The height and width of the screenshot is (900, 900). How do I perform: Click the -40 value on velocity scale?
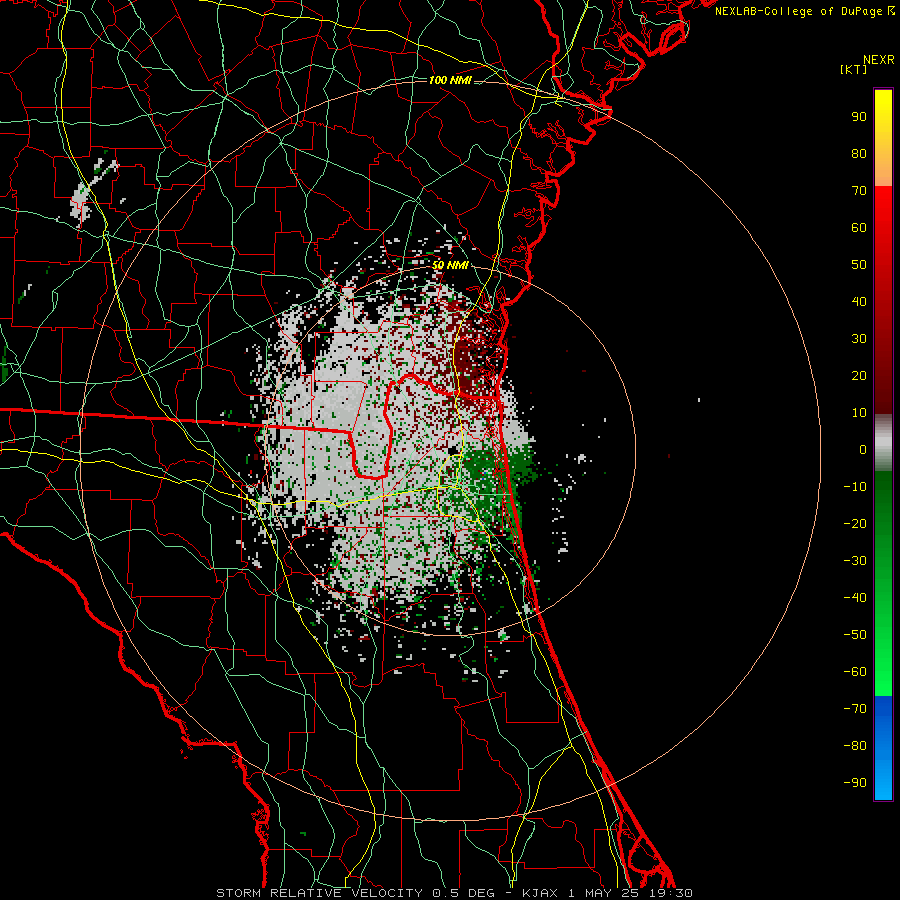click(855, 598)
